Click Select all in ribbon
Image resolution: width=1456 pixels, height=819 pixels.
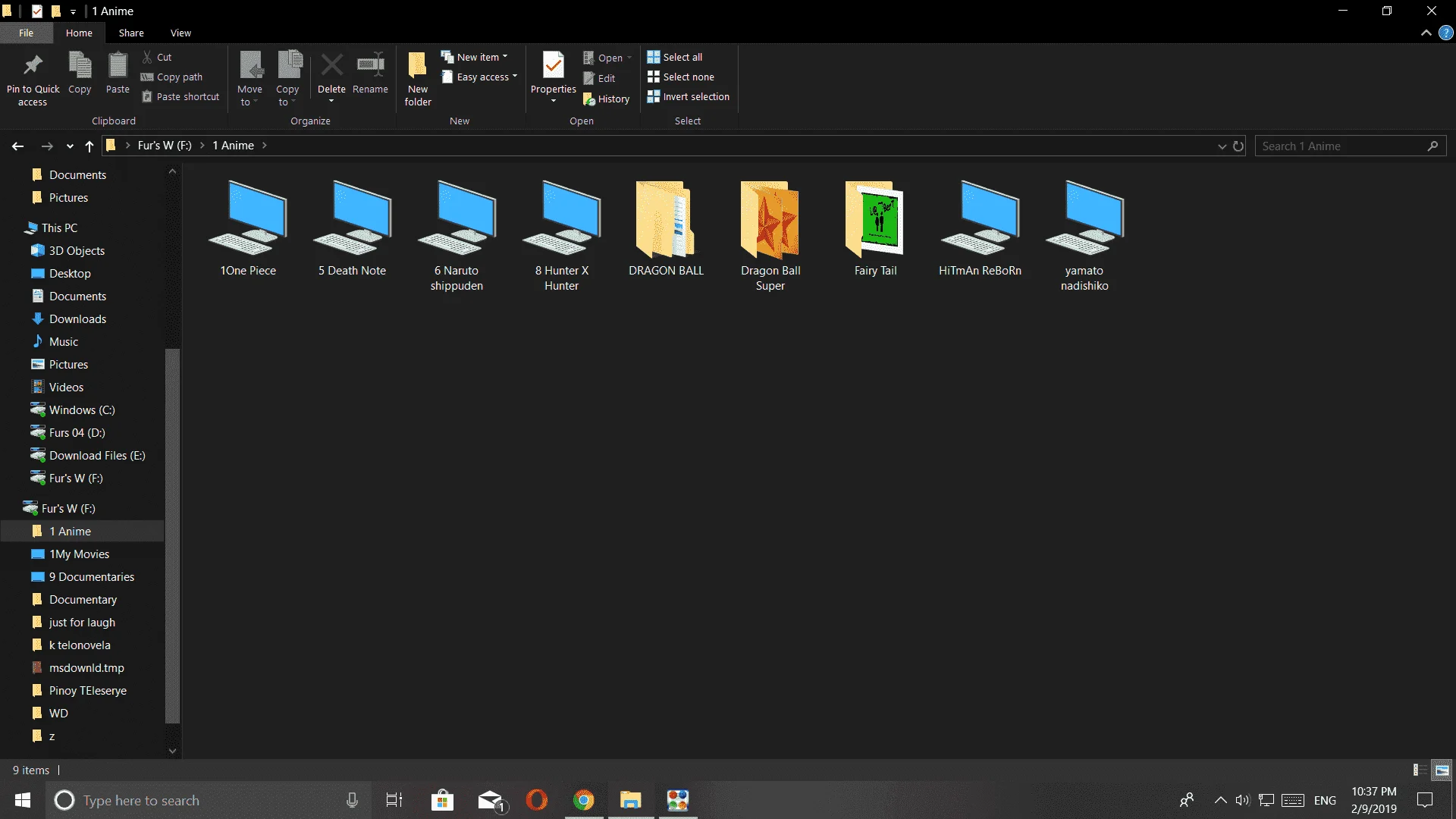click(674, 57)
